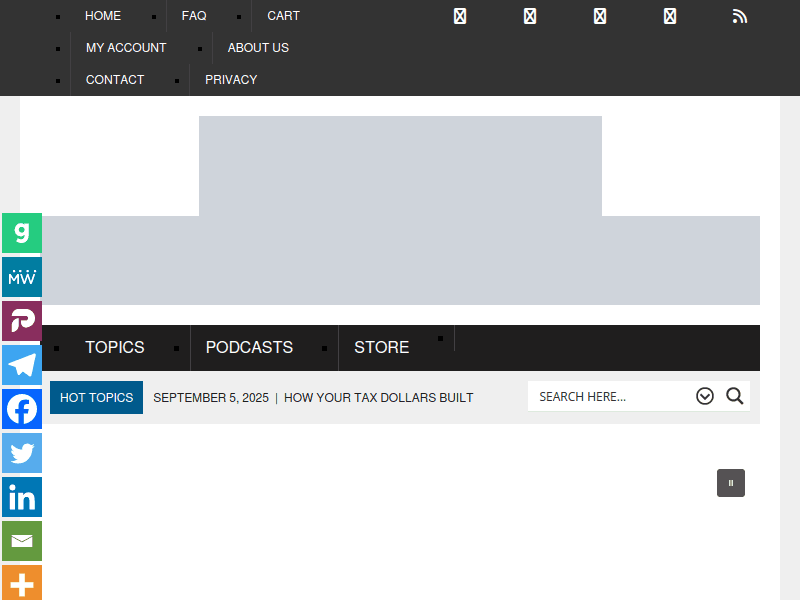Share on LinkedIn from the sidebar

pyautogui.click(x=21, y=497)
